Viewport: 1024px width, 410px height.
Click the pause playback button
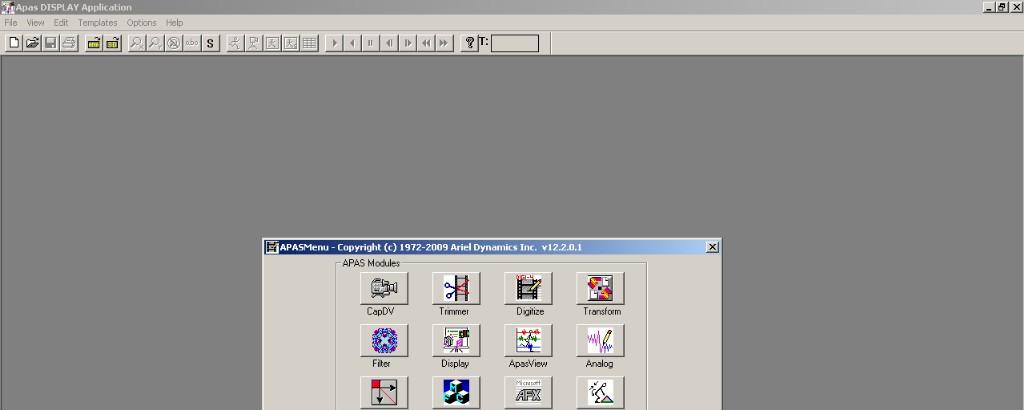tap(371, 43)
